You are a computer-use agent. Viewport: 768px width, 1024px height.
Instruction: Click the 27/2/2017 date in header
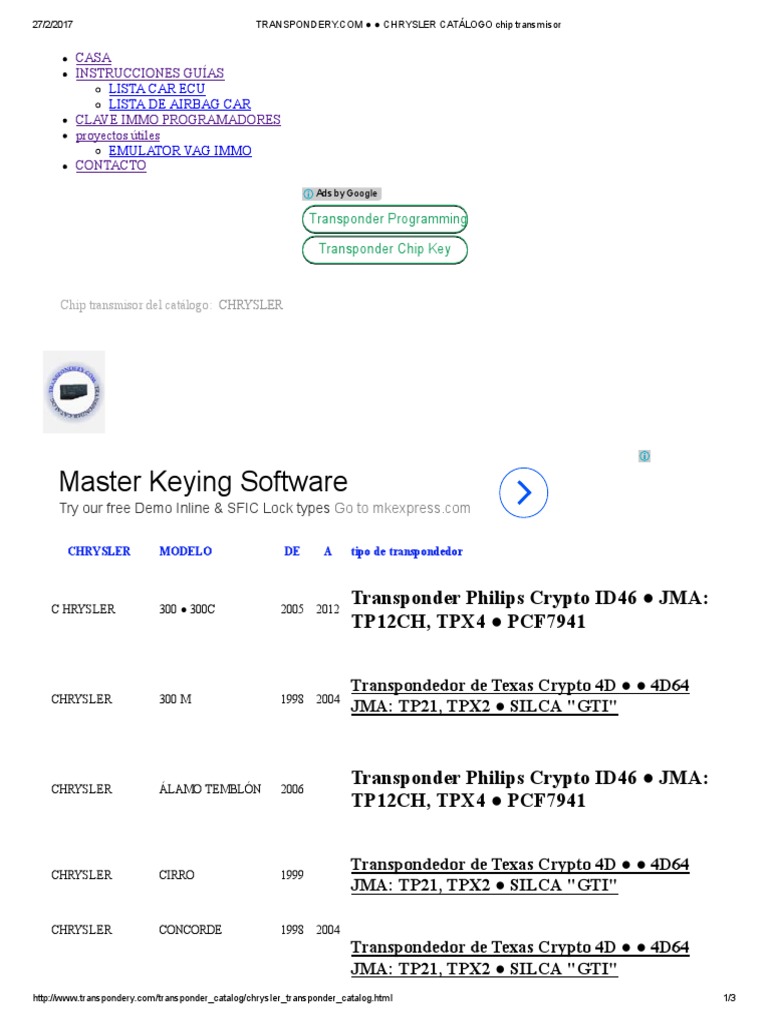point(52,24)
